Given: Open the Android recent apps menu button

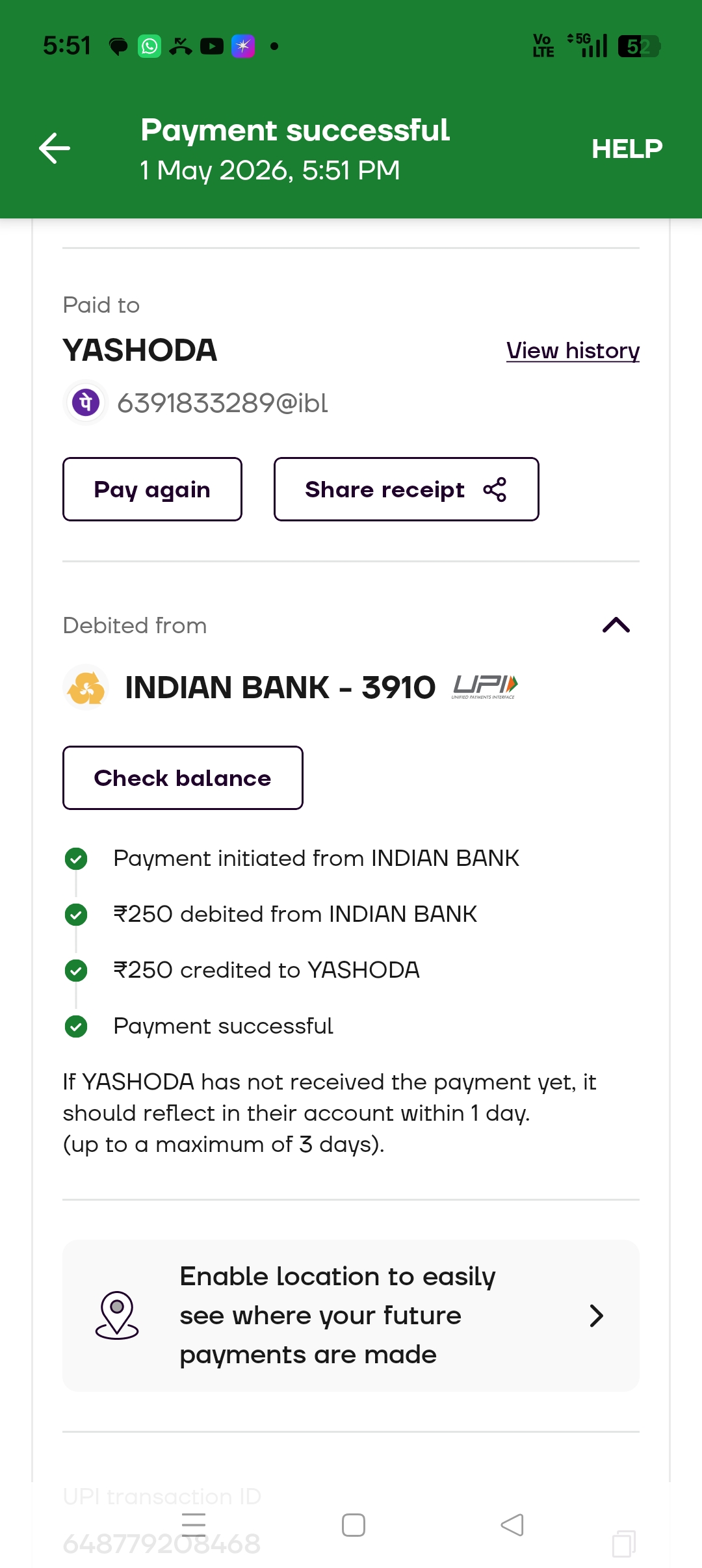Looking at the screenshot, I should (x=194, y=1525).
